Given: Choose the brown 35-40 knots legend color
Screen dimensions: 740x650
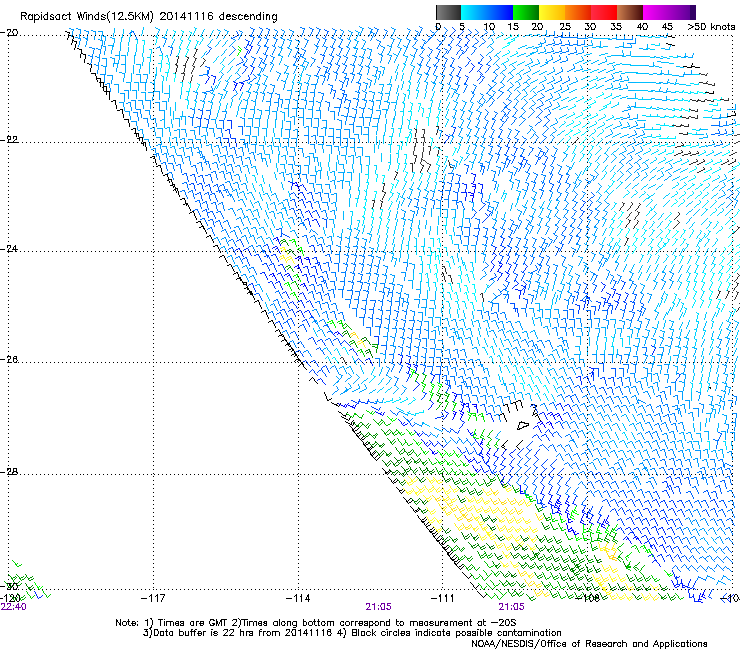Looking at the screenshot, I should [630, 12].
